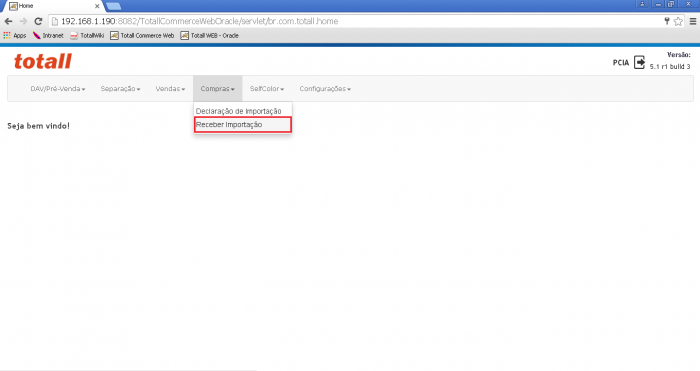Bookmark this page with the star icon
The image size is (700, 371).
coord(678,21)
